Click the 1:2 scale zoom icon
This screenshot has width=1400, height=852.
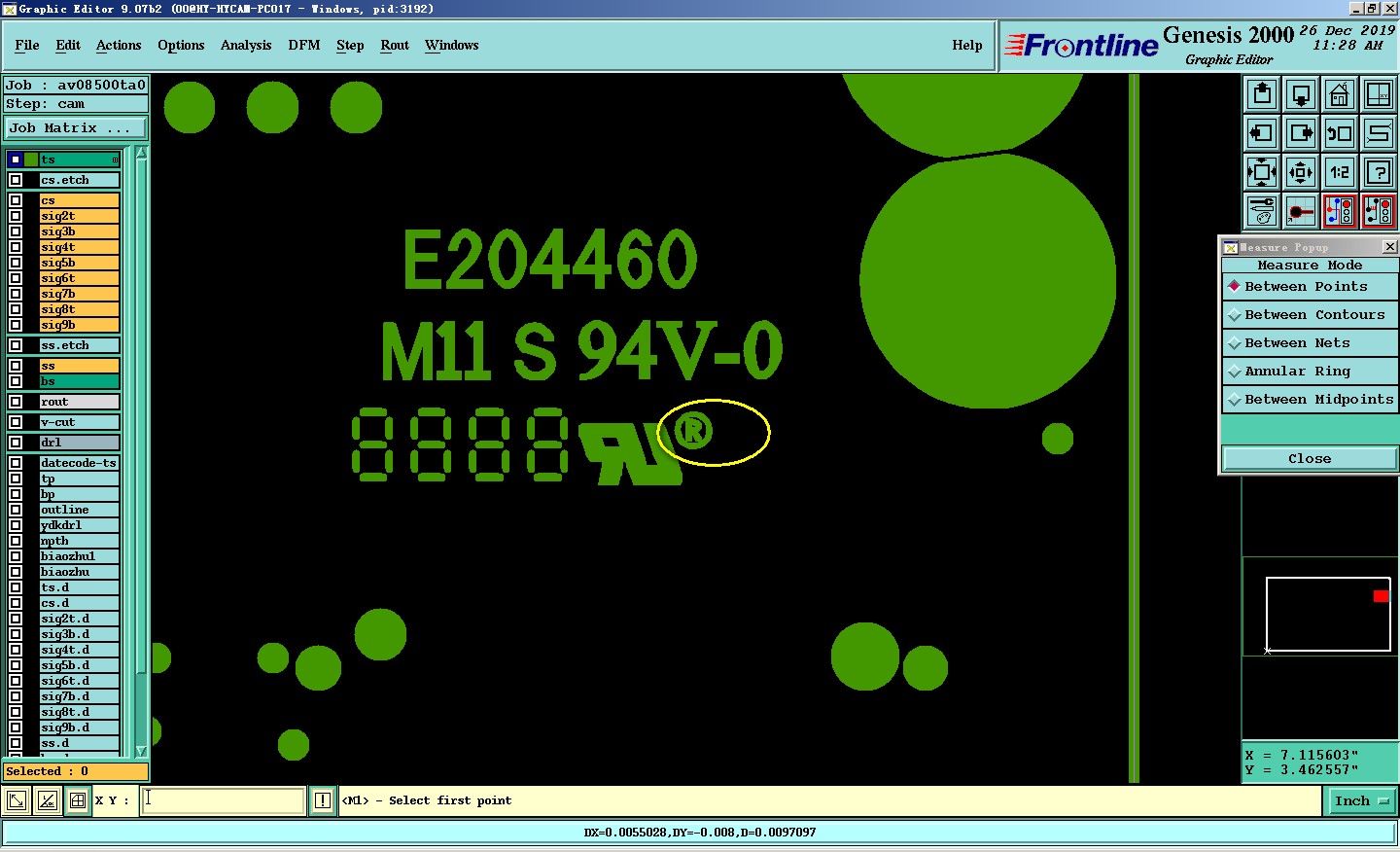1340,172
